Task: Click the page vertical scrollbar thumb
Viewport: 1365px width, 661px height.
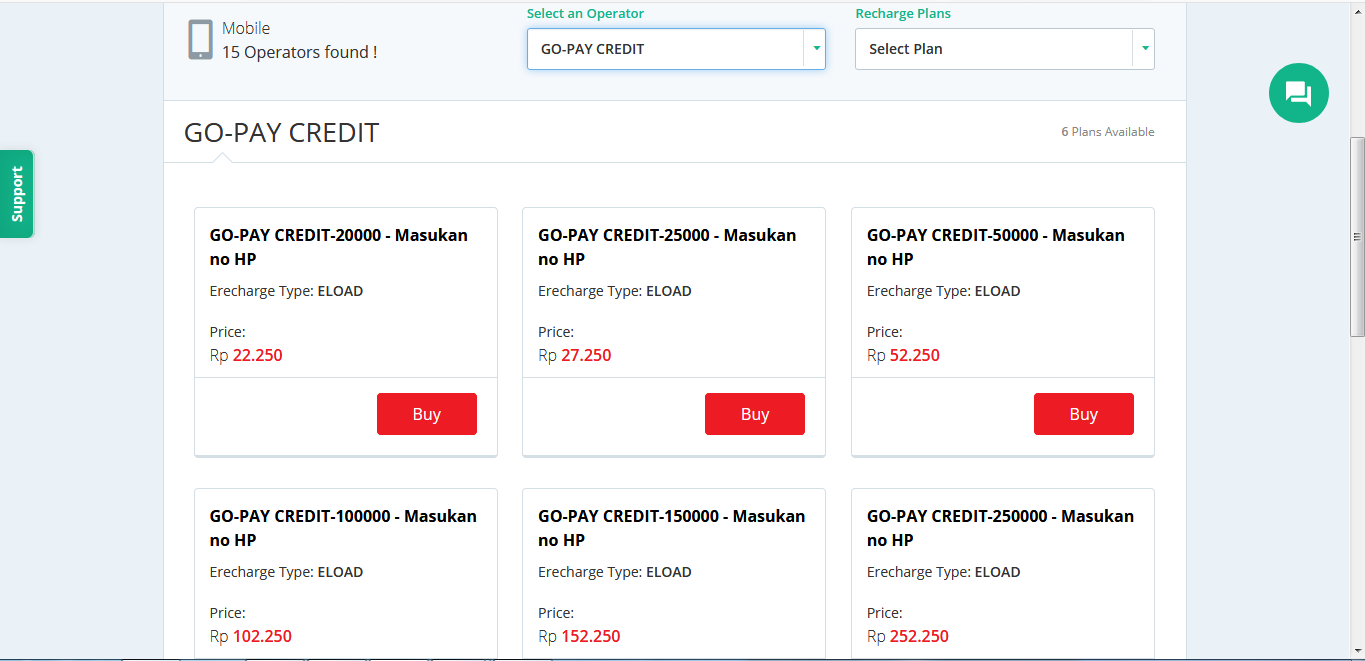Action: (1357, 237)
